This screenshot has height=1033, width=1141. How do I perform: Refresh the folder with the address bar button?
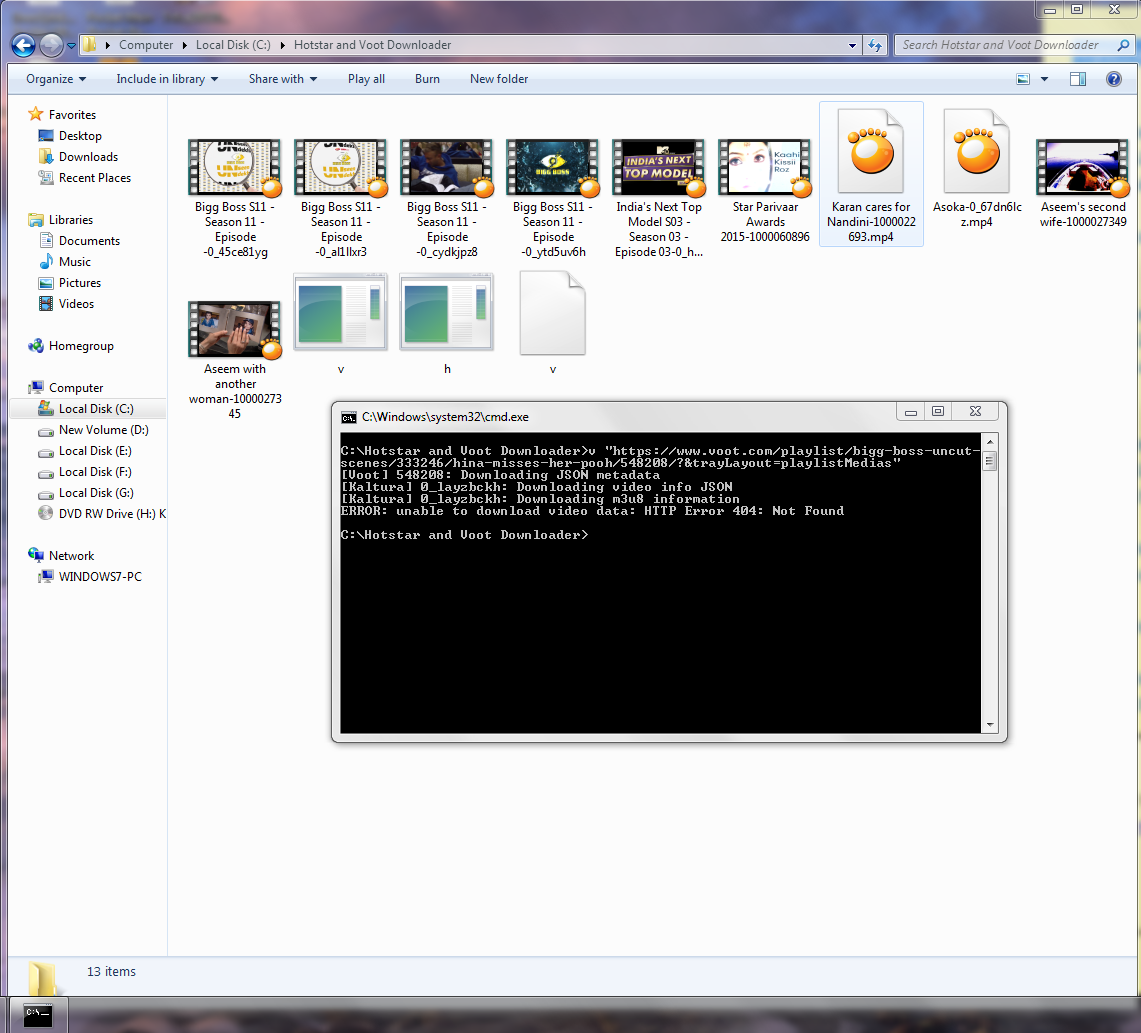coord(875,45)
